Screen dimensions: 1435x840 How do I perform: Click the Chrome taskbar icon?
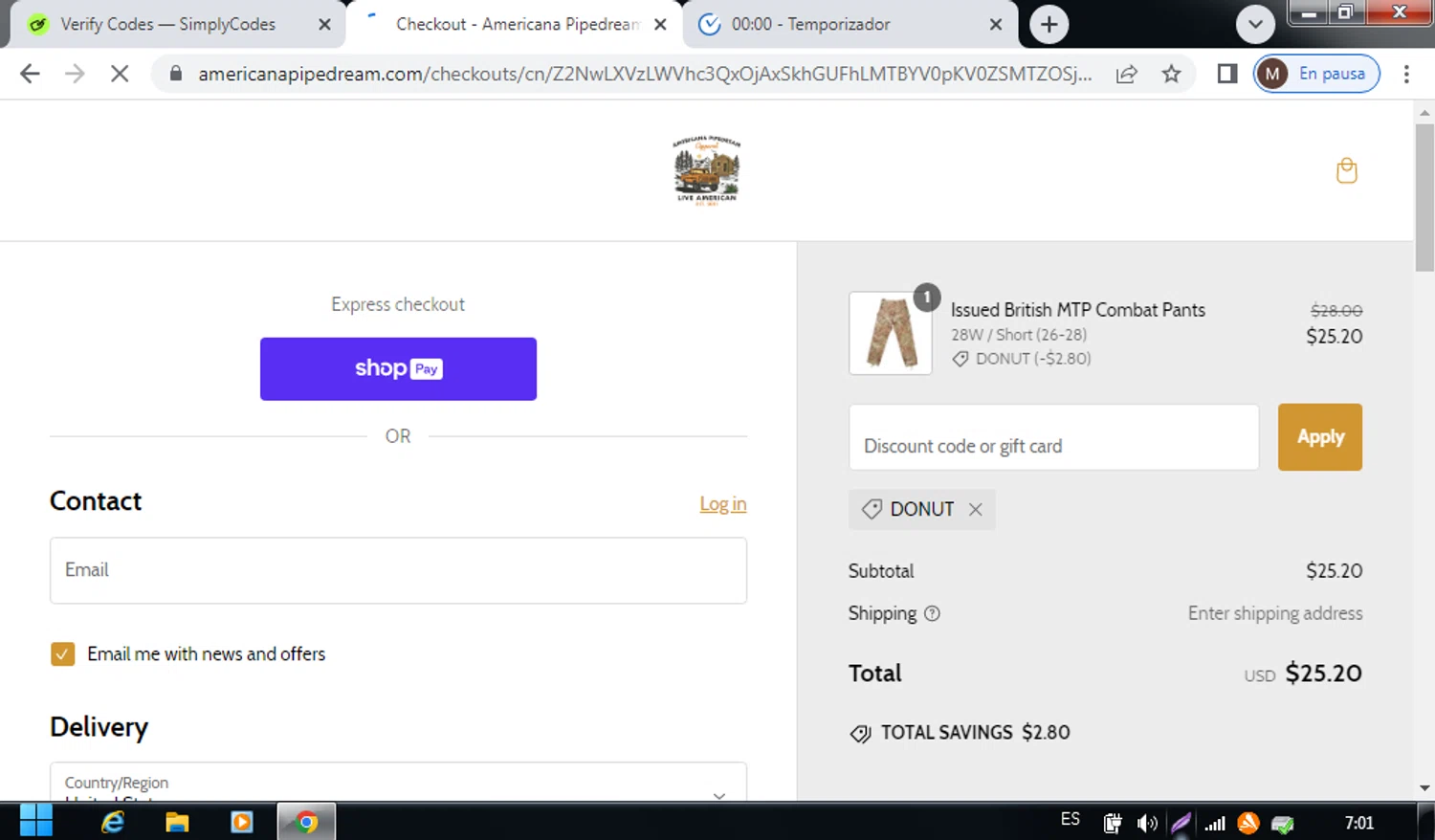[306, 822]
